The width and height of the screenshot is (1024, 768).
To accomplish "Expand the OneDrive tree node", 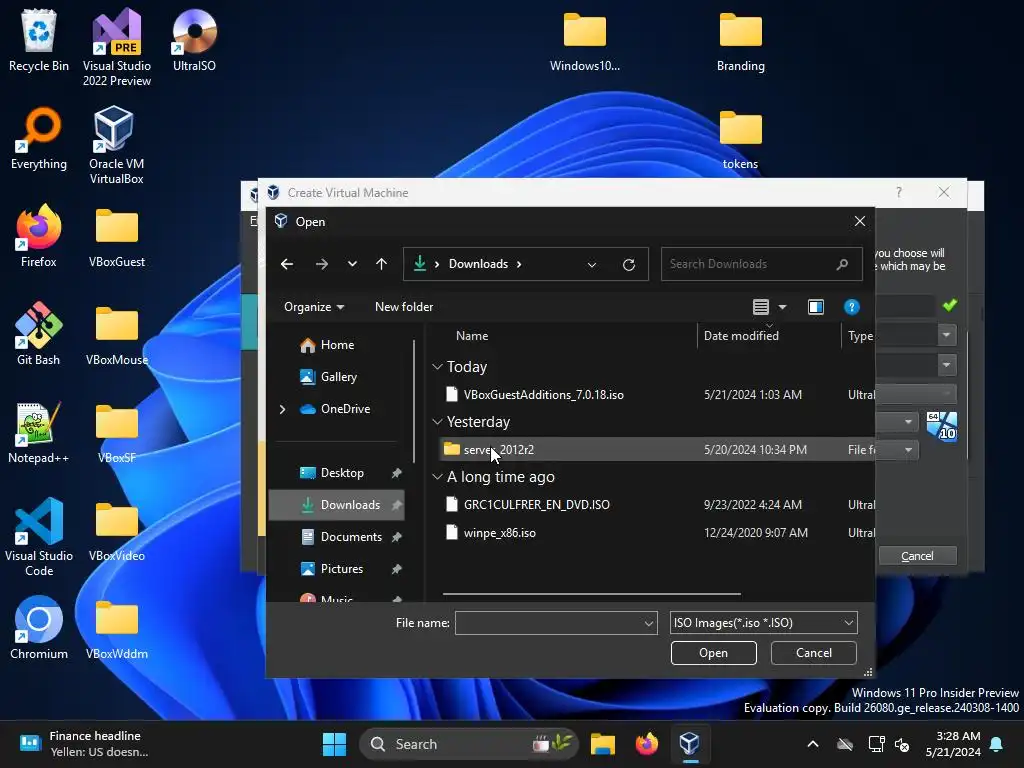I will click(x=282, y=409).
